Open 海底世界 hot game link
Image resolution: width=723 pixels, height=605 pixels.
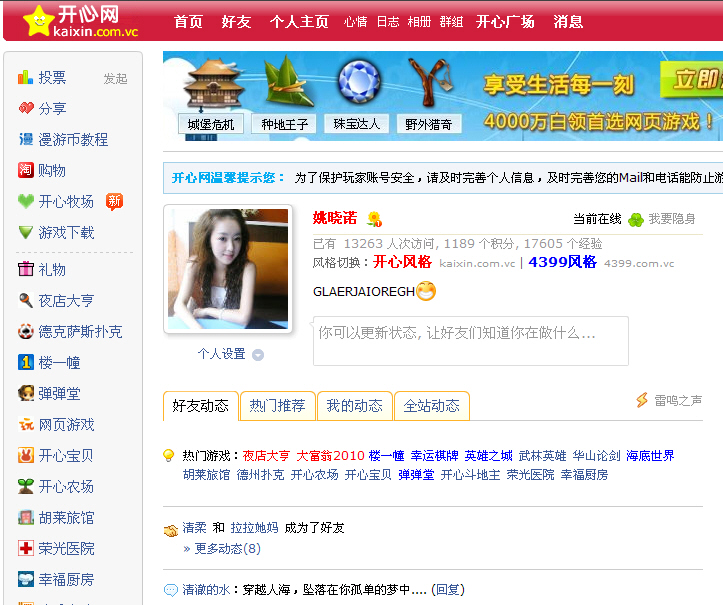coord(650,456)
